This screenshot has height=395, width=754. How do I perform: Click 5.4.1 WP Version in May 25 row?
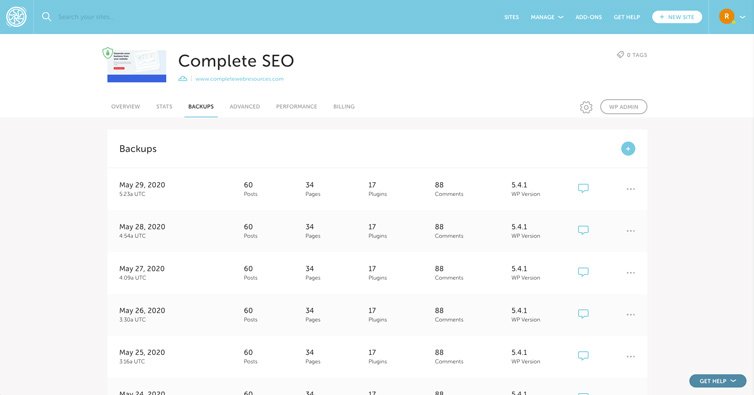point(526,356)
